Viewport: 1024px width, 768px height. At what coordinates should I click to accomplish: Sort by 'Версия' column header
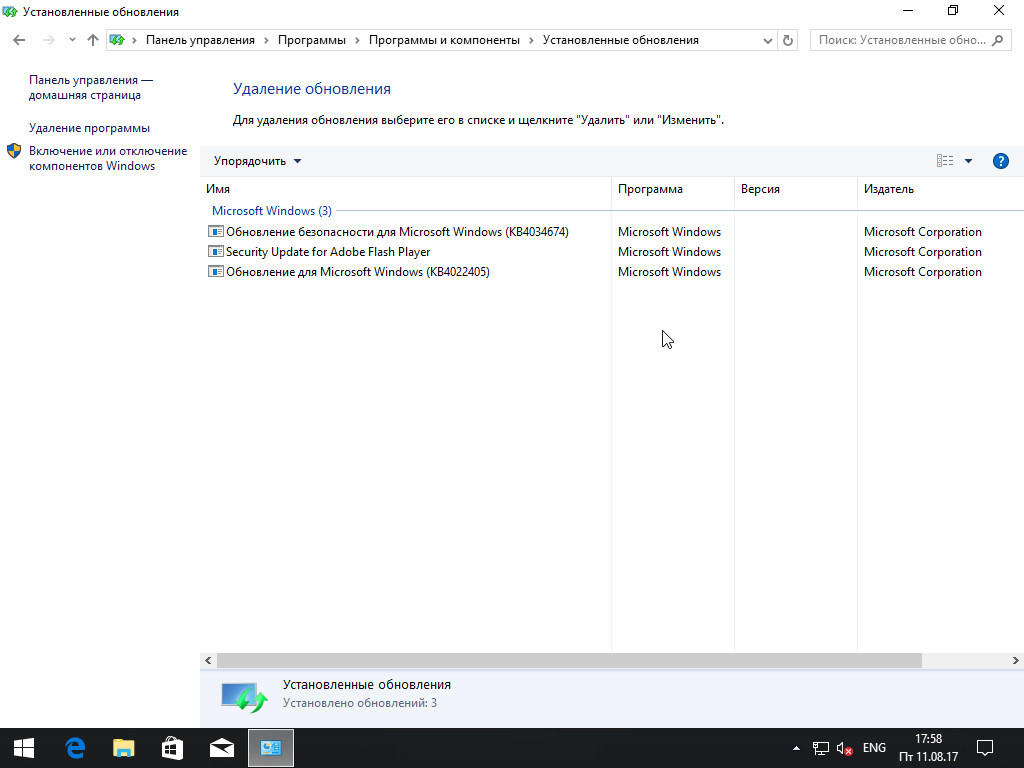(795, 189)
